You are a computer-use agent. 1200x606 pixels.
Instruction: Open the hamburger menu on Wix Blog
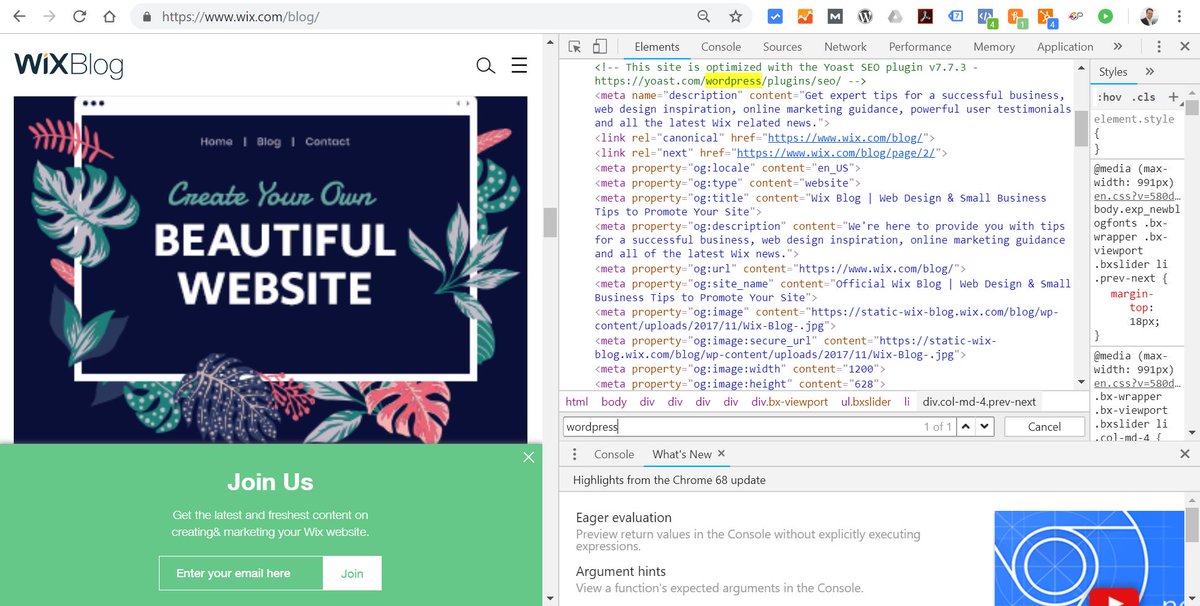(x=519, y=65)
